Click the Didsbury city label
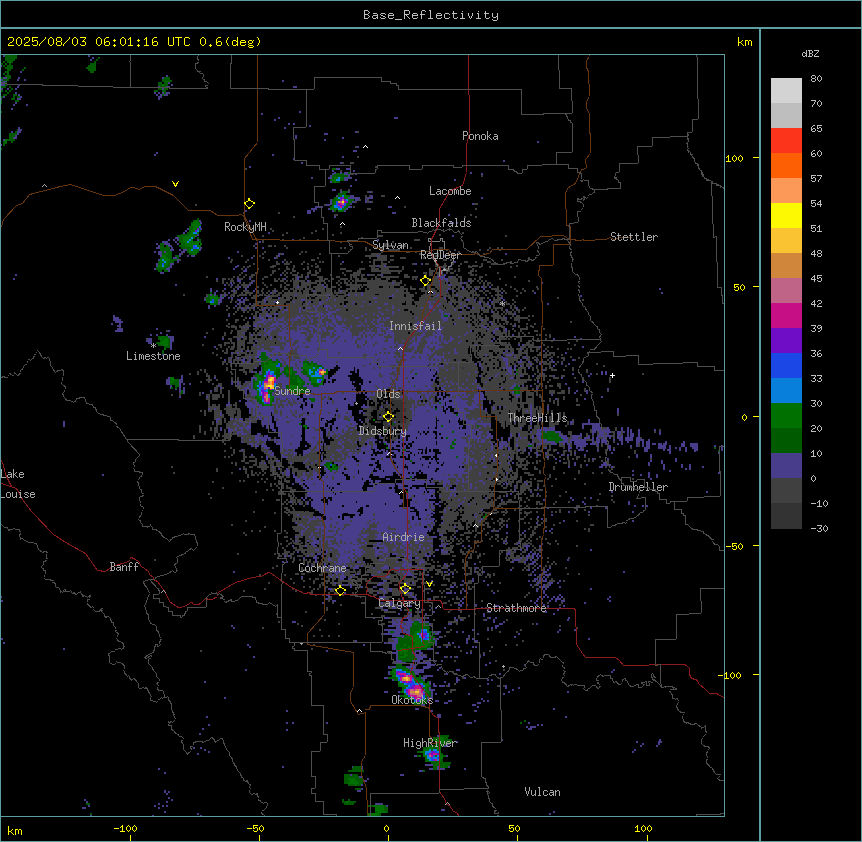 383,431
